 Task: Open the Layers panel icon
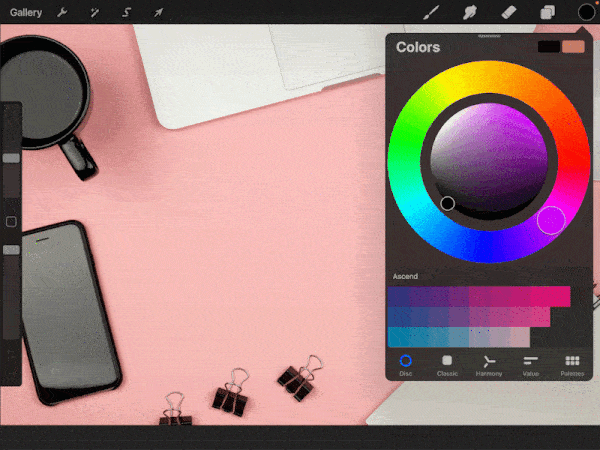click(547, 12)
